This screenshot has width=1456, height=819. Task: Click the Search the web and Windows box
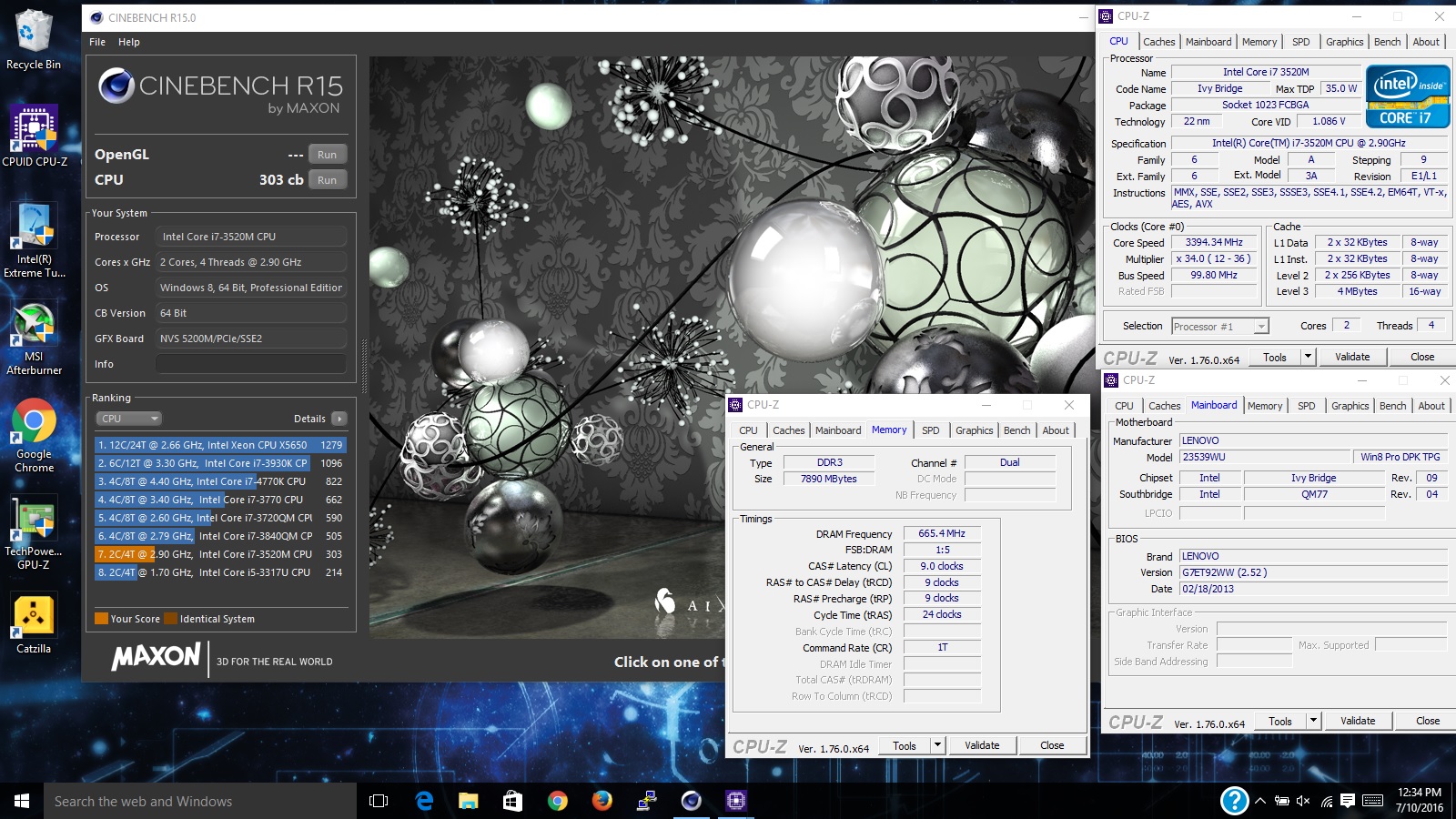[x=200, y=801]
